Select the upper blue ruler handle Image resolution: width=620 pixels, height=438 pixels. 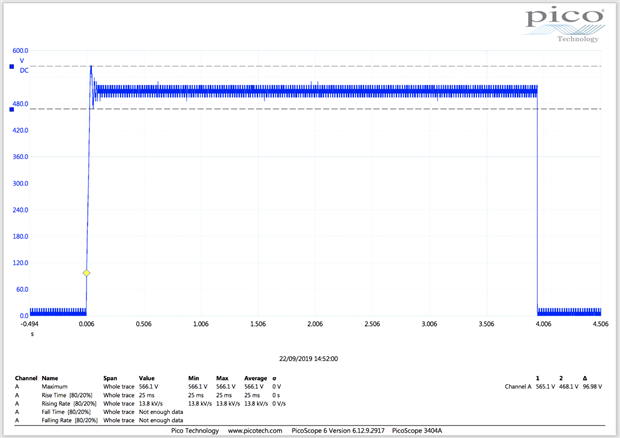(11, 67)
